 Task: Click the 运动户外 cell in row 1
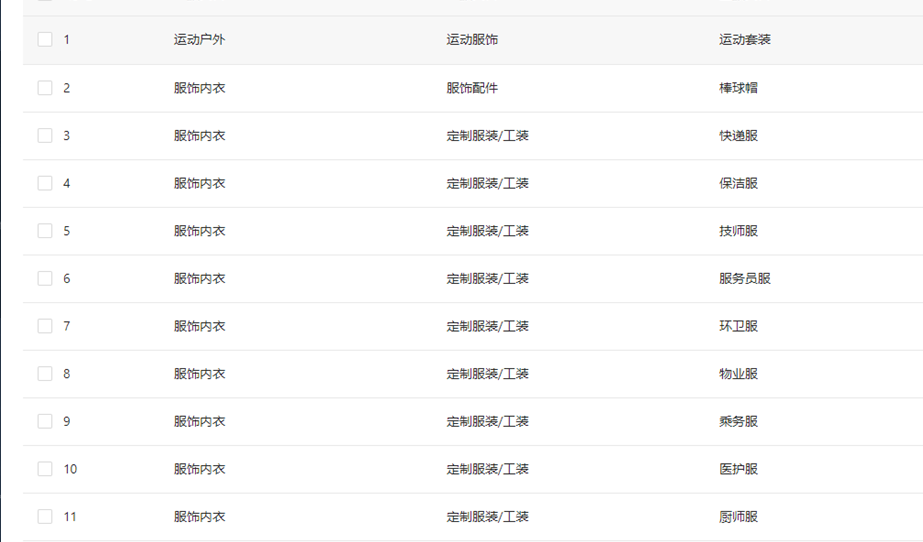(x=199, y=40)
